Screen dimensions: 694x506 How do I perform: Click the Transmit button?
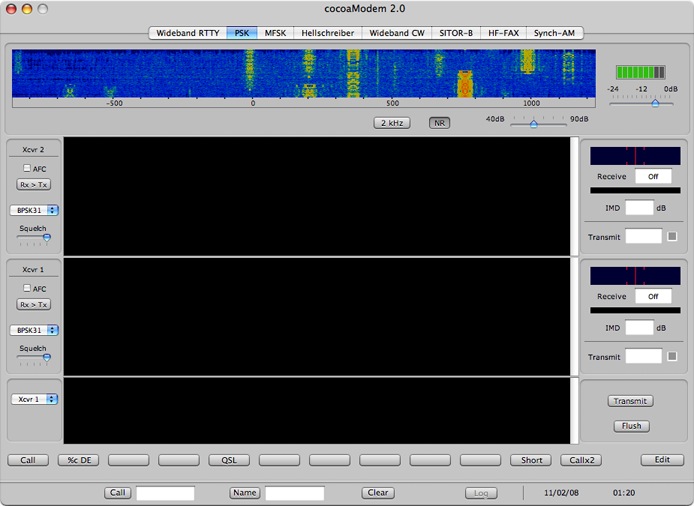tap(630, 401)
